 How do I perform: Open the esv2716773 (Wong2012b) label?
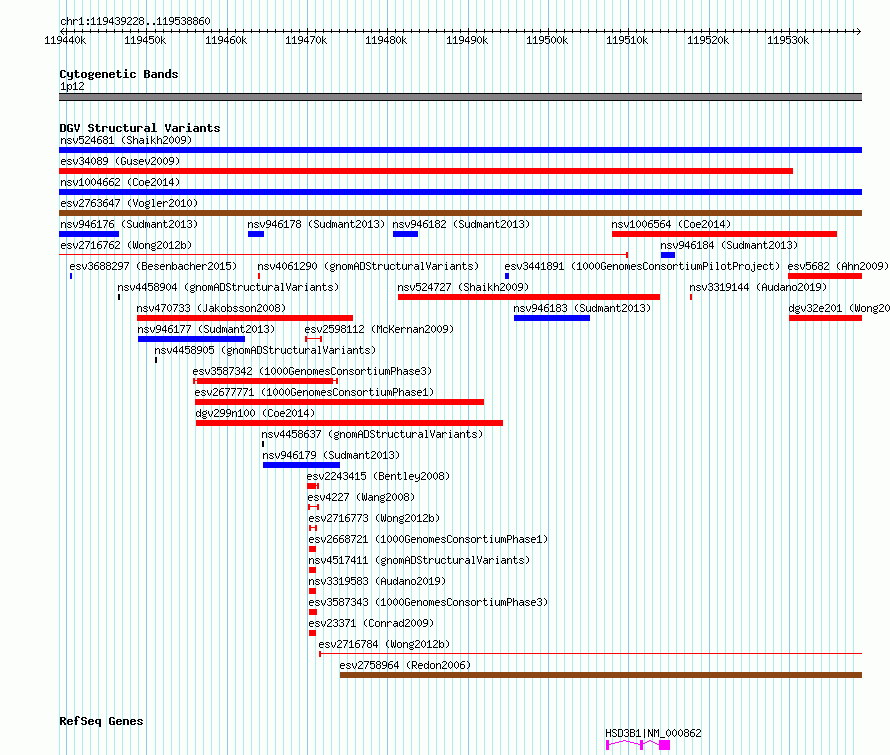[x=374, y=518]
